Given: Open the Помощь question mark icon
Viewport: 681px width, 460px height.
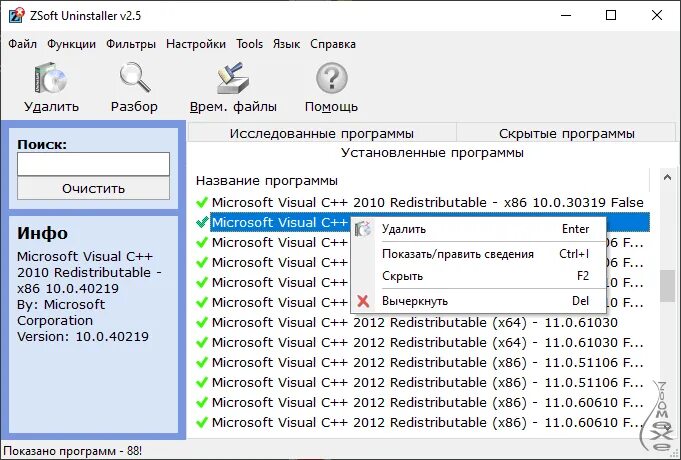Looking at the screenshot, I should coord(331,79).
